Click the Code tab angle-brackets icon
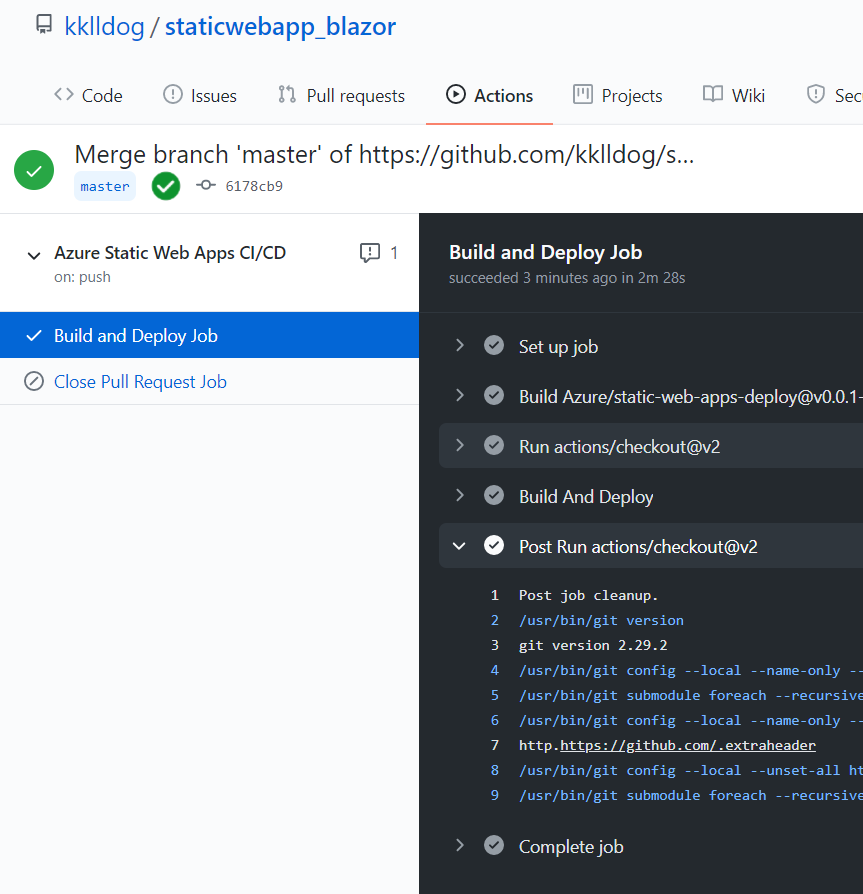 coord(64,94)
